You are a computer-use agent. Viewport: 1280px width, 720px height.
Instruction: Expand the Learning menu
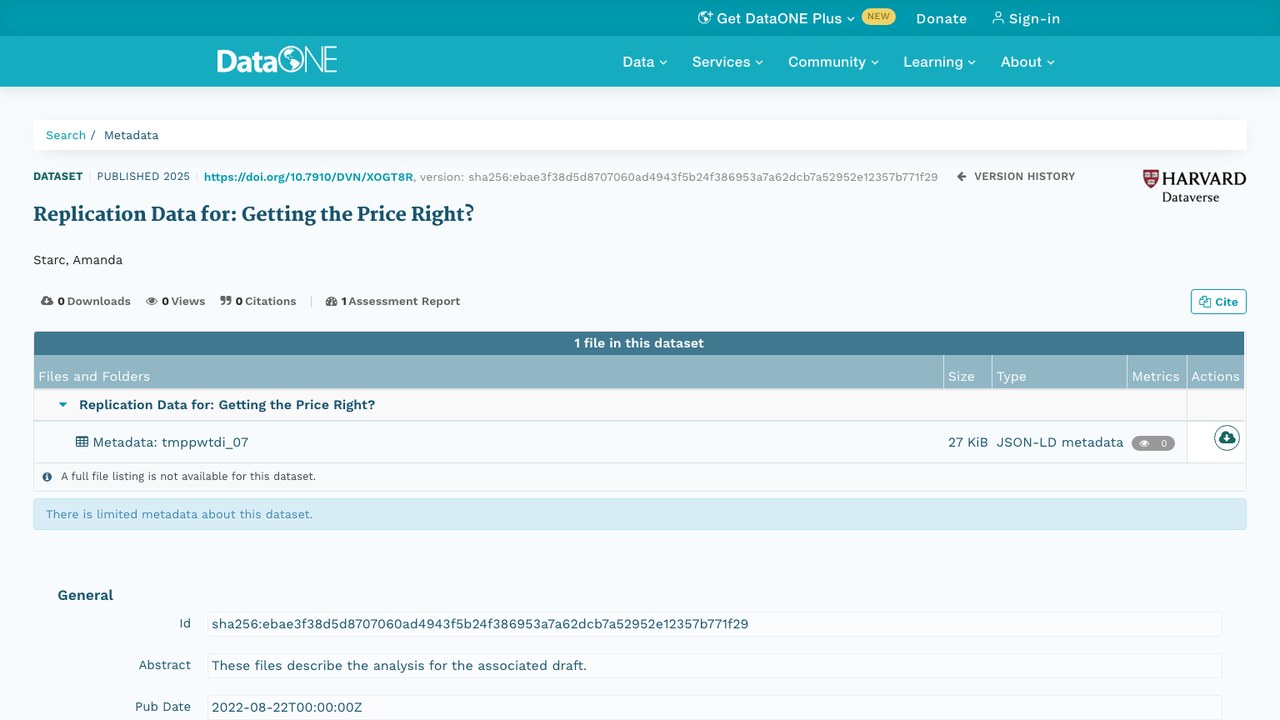(x=940, y=62)
